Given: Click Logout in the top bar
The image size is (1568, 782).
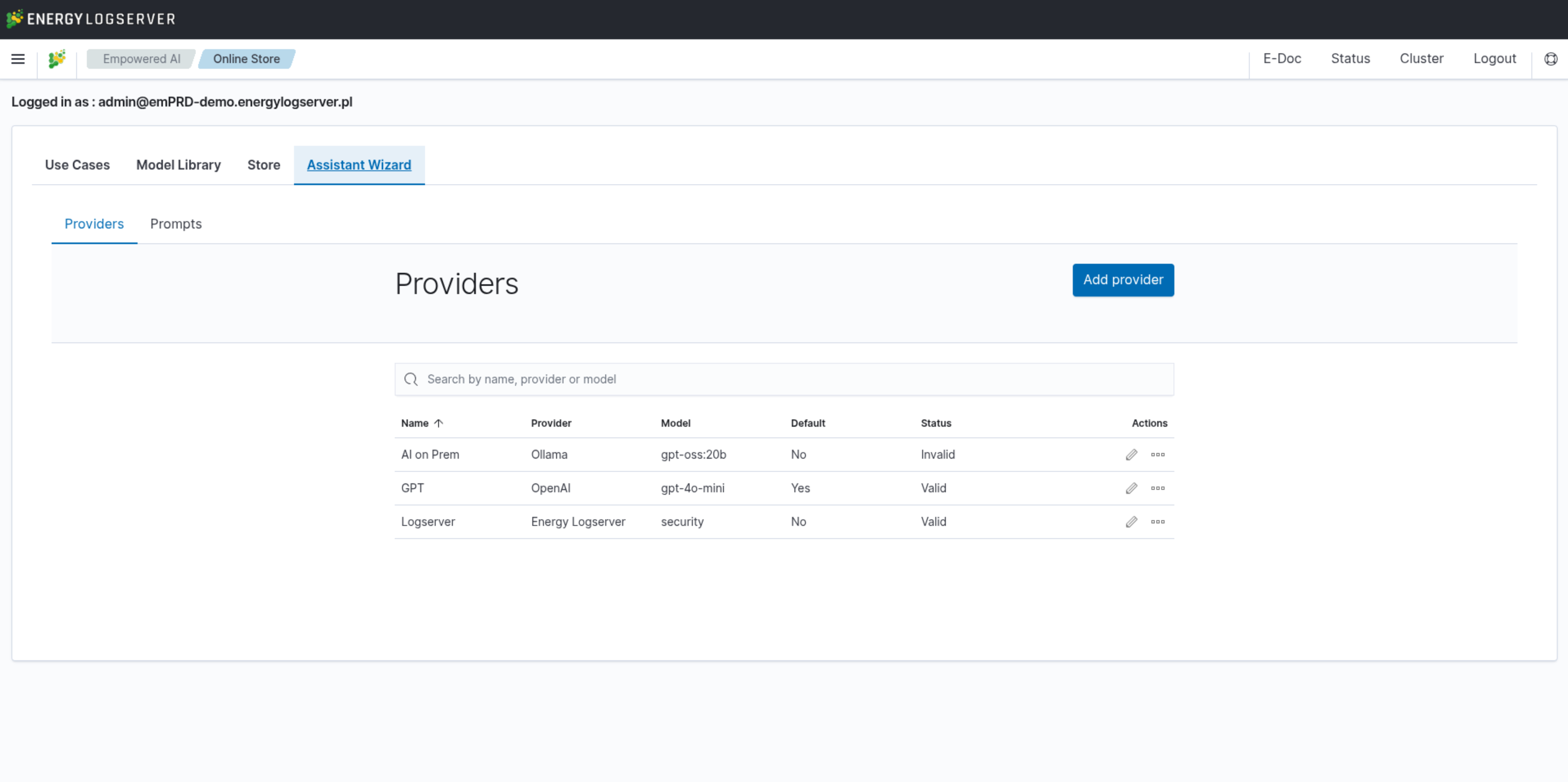Looking at the screenshot, I should tap(1494, 59).
